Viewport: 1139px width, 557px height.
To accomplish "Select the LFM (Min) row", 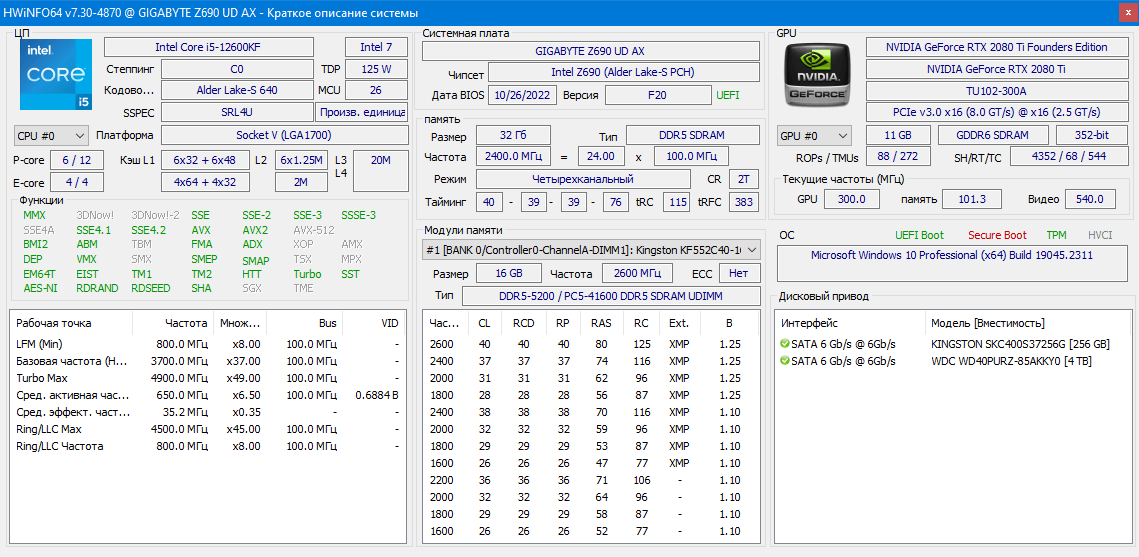I will 207,343.
